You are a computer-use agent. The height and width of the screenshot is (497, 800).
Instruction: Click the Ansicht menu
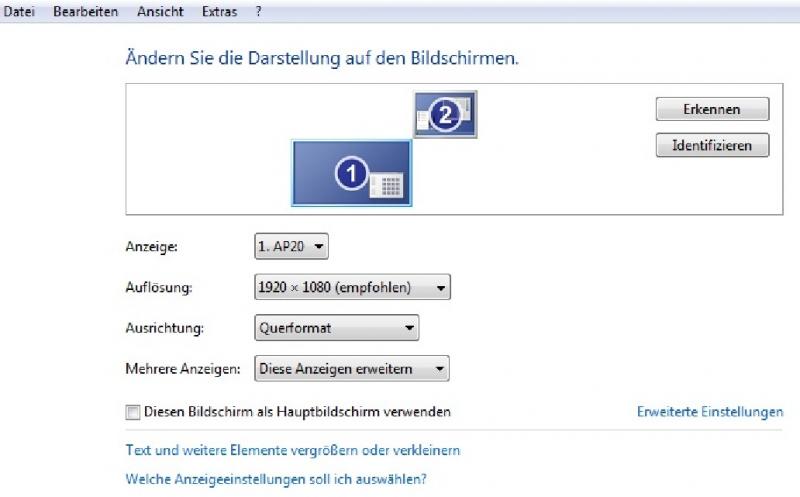158,12
